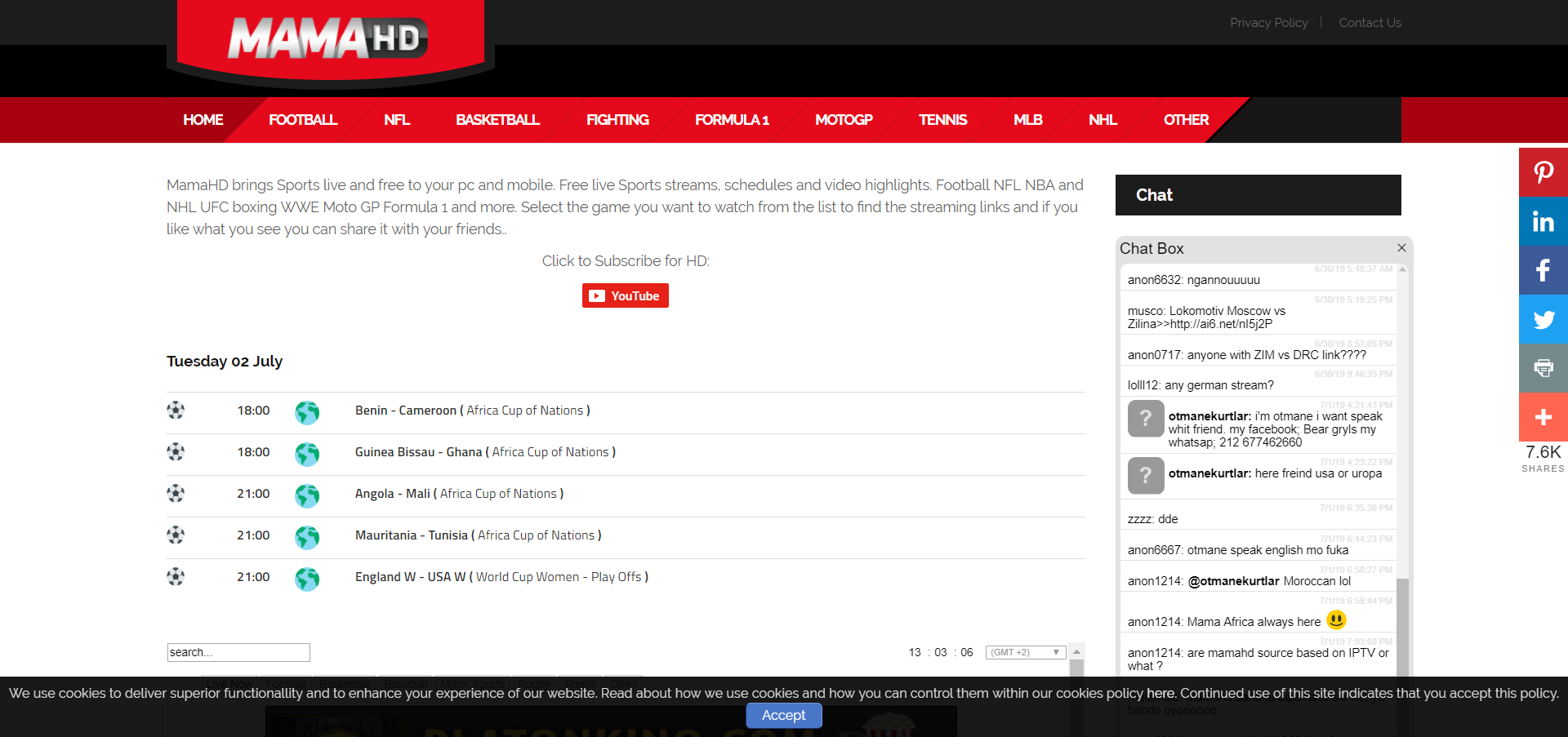This screenshot has width=1568, height=737.
Task: Click the Facebook share icon
Action: (x=1543, y=270)
